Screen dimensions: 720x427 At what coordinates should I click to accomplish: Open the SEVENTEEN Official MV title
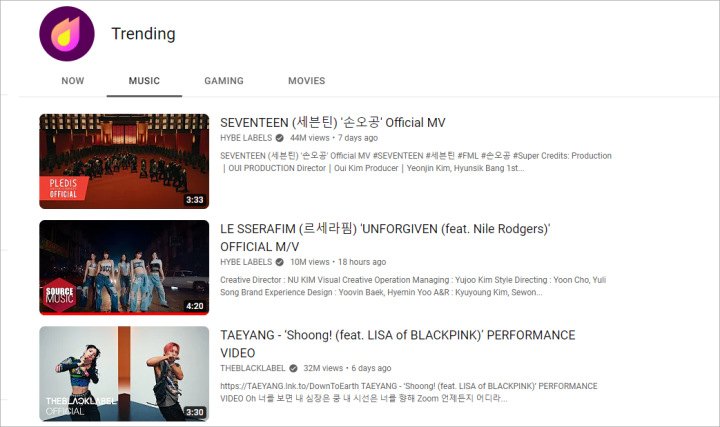(333, 123)
